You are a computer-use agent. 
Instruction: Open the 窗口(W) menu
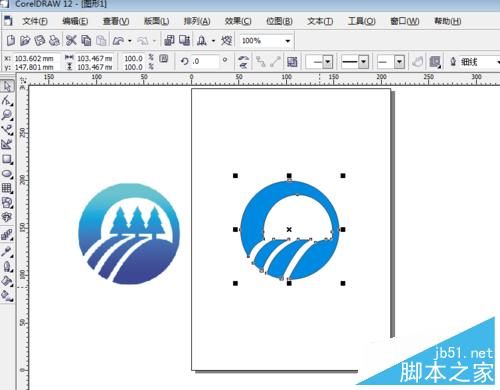tap(405, 21)
